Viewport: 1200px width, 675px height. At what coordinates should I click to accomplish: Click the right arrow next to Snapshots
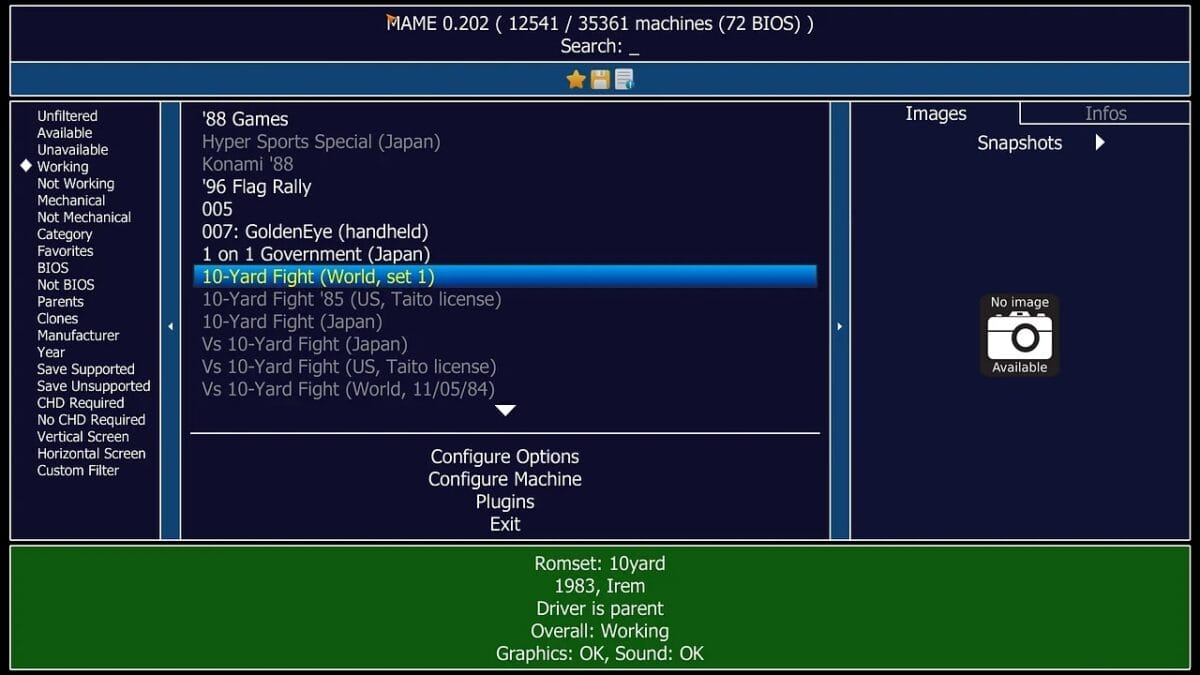(1100, 143)
